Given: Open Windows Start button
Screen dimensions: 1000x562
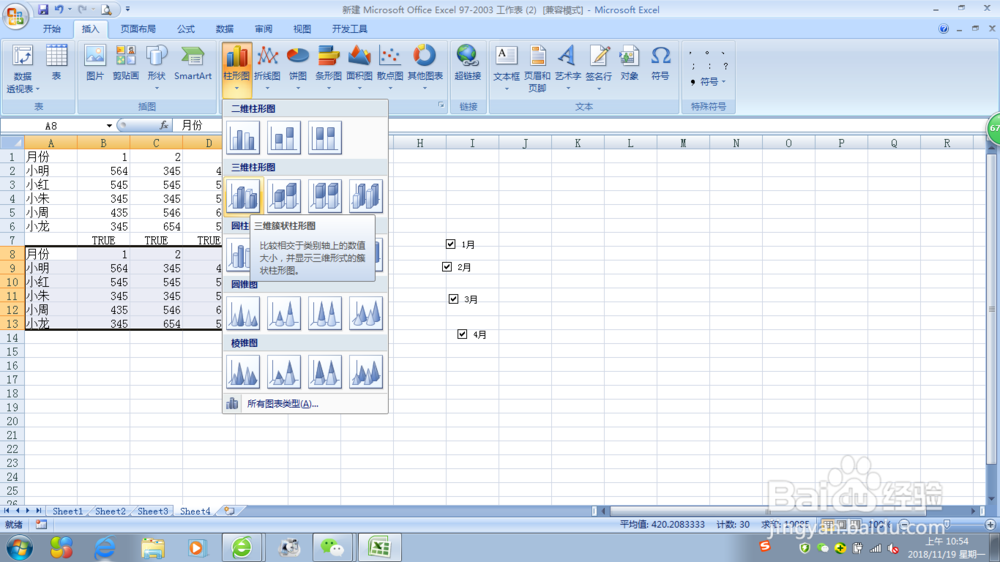Looking at the screenshot, I should 19,547.
